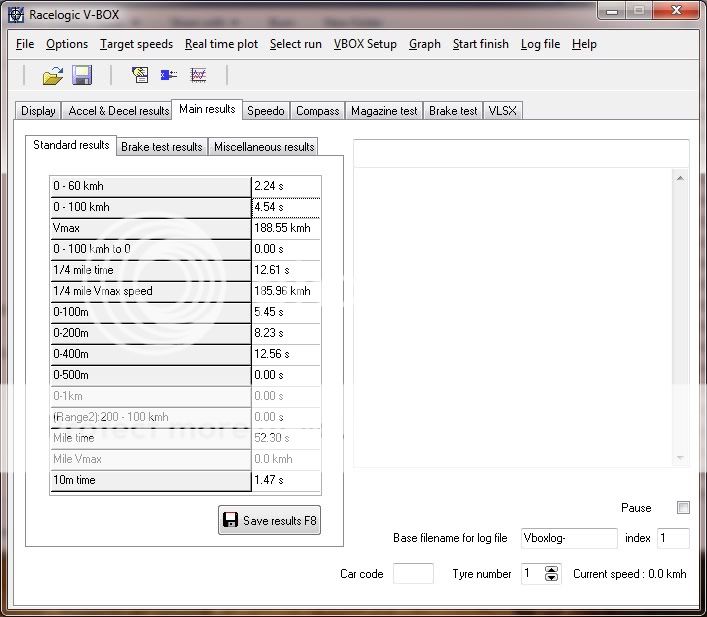Save using the floppy disk toolbar icon
Viewport: 707px width, 617px height.
(82, 75)
